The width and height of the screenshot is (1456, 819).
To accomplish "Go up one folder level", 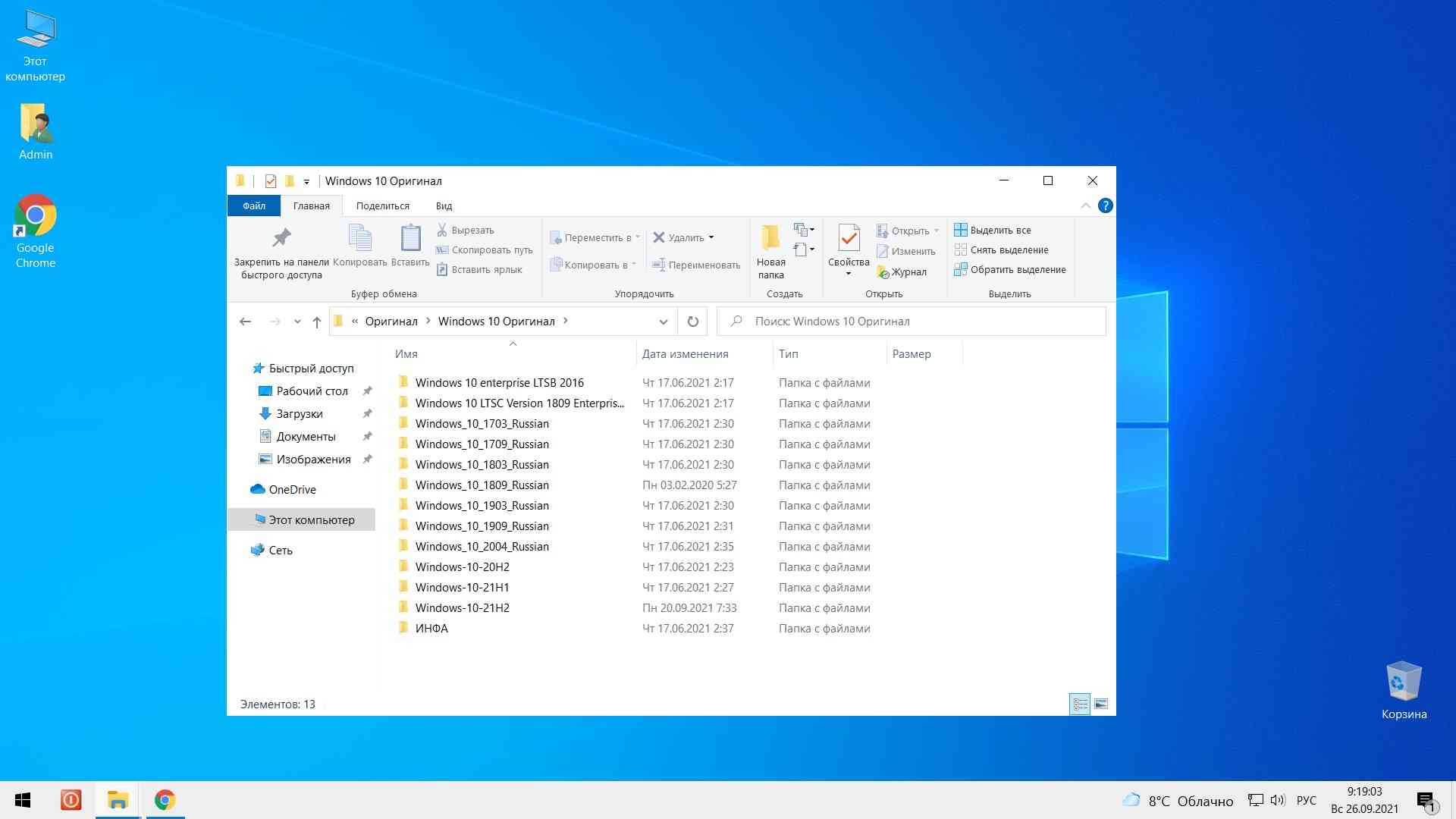I will pyautogui.click(x=317, y=322).
